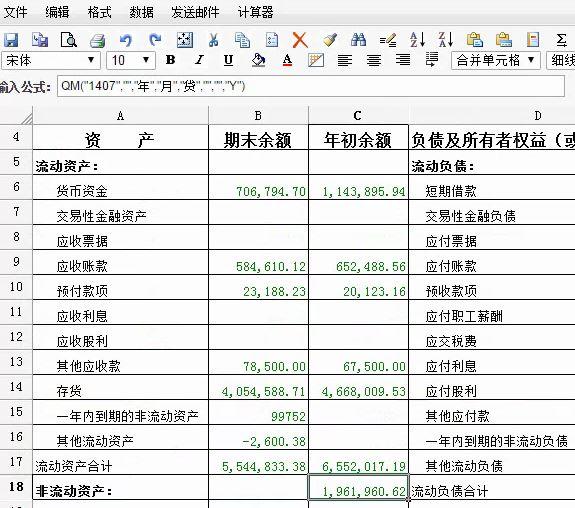The width and height of the screenshot is (575, 508).
Task: Select cell with 99752
Action: (258, 413)
